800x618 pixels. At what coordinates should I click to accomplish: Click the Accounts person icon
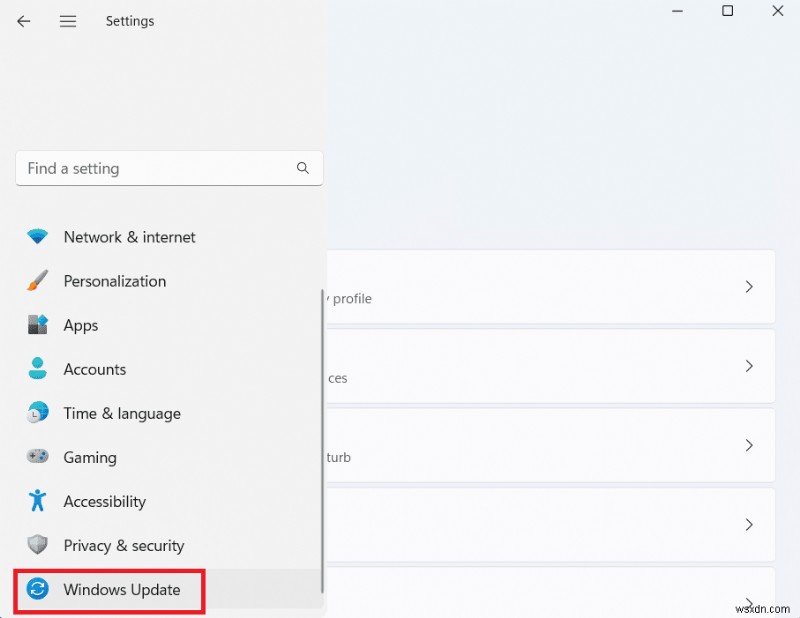[37, 368]
